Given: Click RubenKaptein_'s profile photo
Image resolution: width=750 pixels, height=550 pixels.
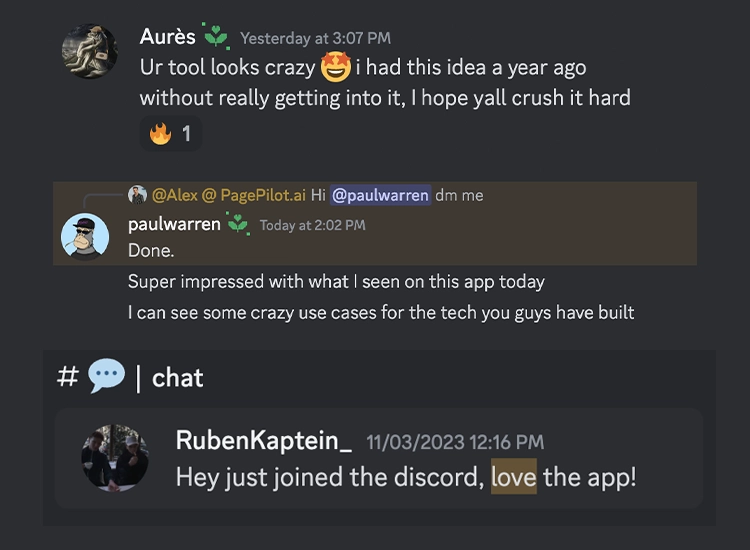Looking at the screenshot, I should tap(115, 458).
